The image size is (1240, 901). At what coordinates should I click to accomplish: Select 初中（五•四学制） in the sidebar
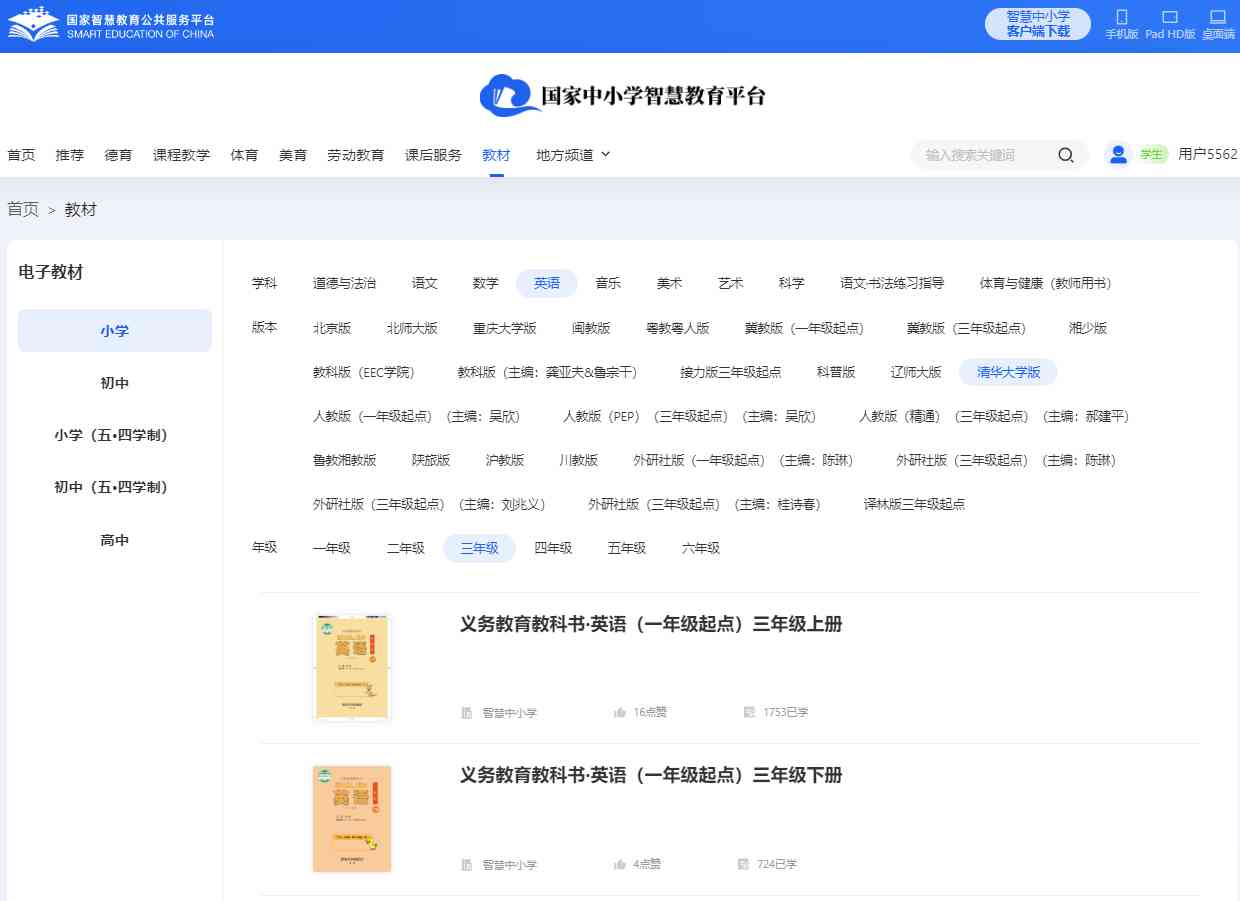115,487
